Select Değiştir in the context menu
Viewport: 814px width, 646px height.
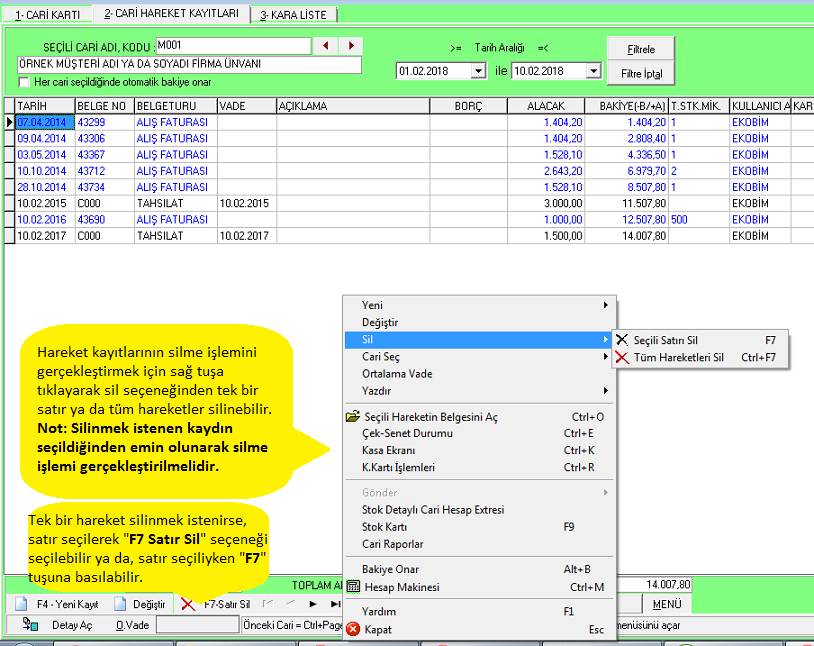pyautogui.click(x=478, y=322)
